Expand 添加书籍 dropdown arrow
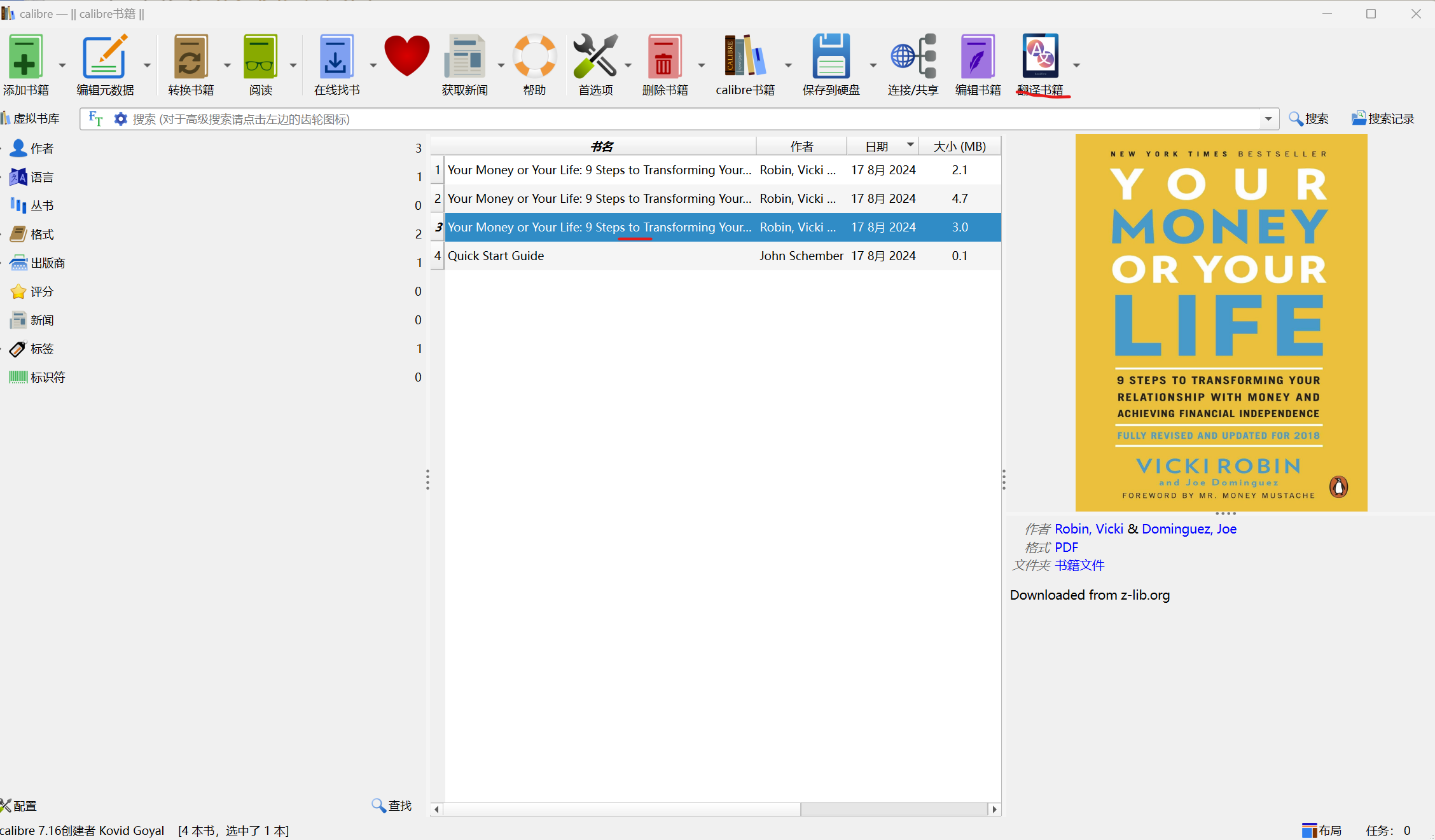Screen dimensions: 1435x840 click(62, 65)
